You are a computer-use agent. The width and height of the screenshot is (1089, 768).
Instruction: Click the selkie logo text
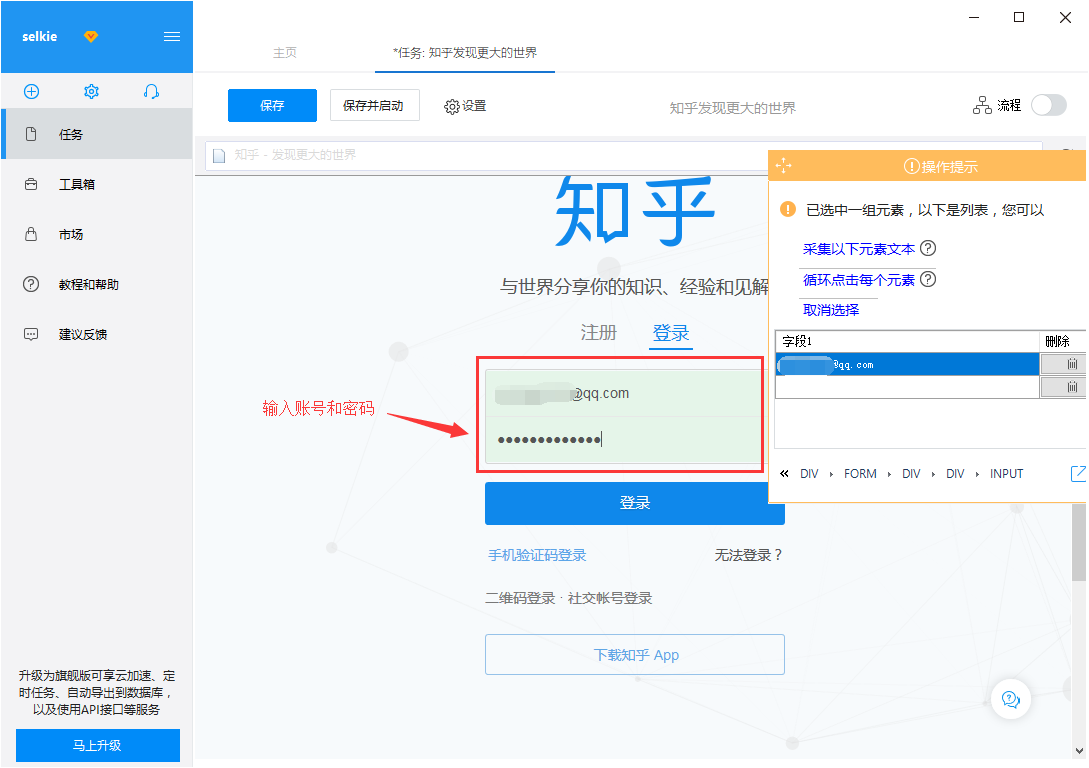point(40,37)
